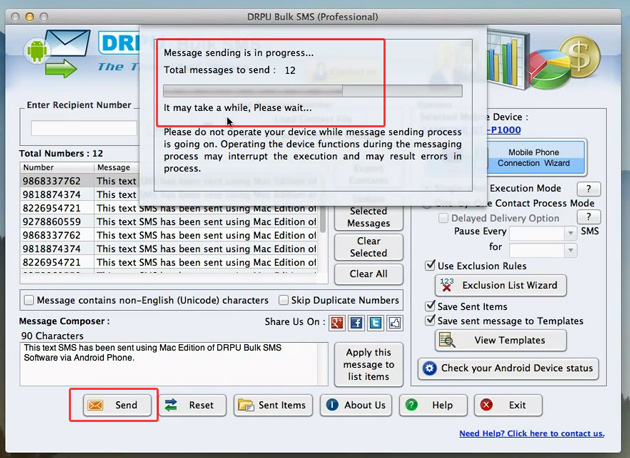Image resolution: width=630 pixels, height=458 pixels.
Task: Click the P1000 device link
Action: [504, 130]
